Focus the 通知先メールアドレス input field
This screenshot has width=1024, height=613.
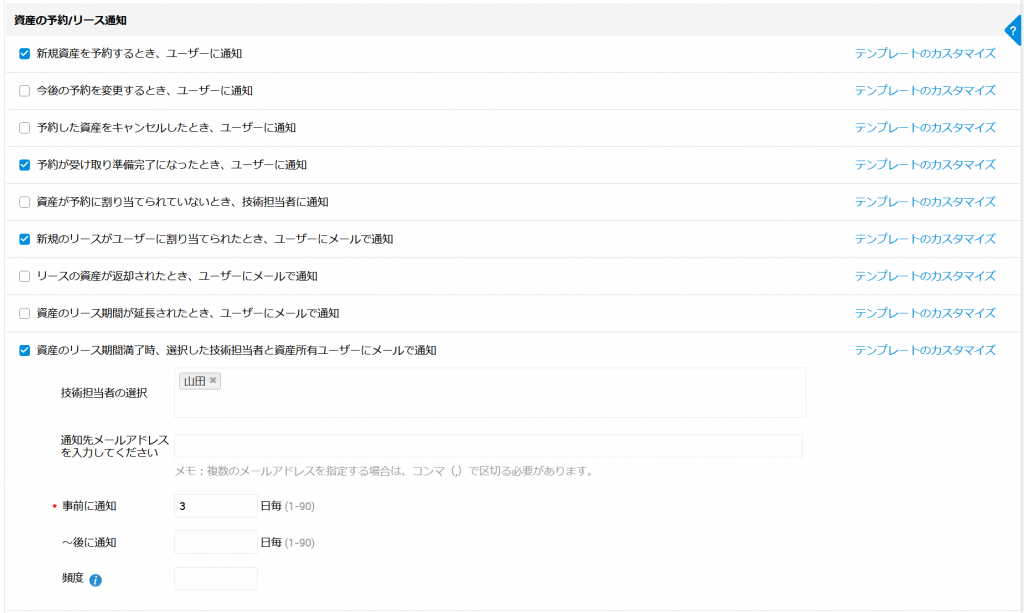click(x=488, y=446)
